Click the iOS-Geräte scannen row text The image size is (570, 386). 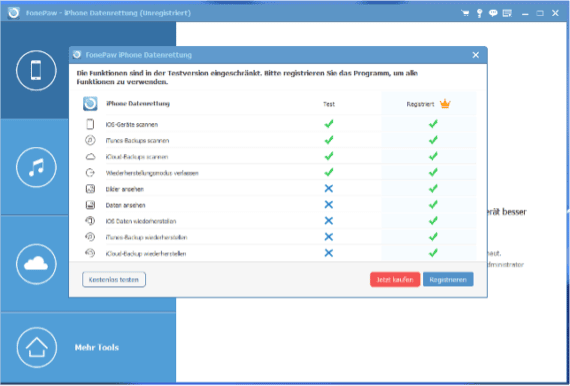pos(132,125)
